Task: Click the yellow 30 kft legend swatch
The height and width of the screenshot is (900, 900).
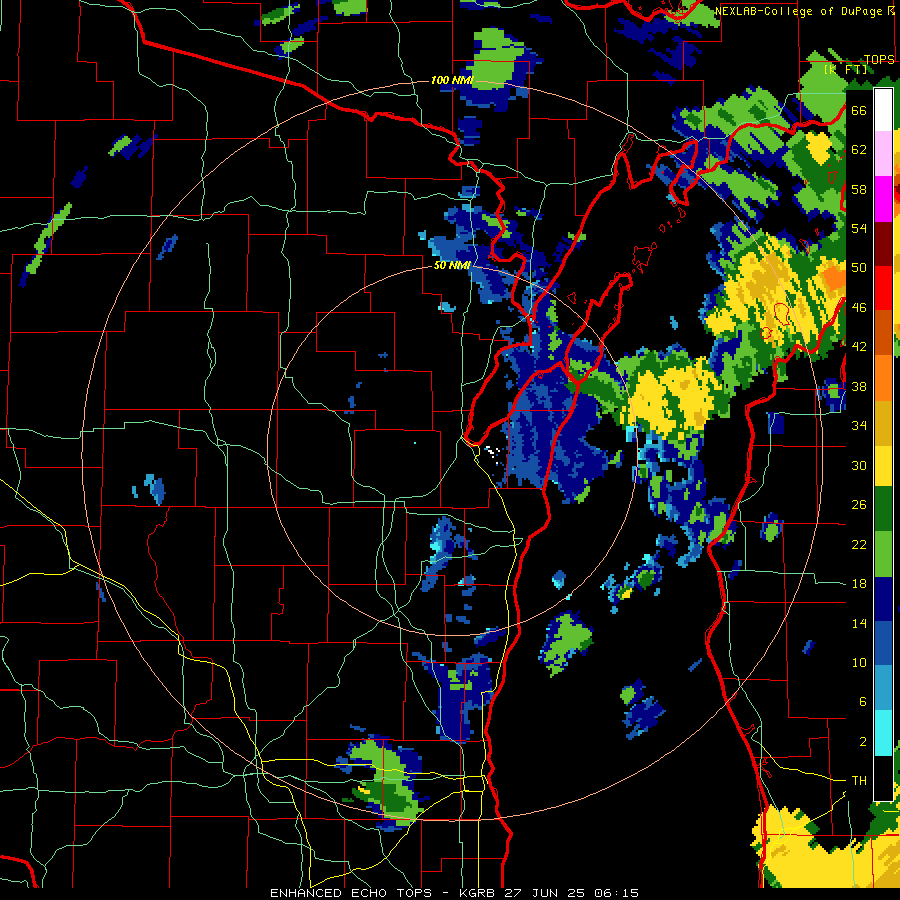Action: click(883, 465)
